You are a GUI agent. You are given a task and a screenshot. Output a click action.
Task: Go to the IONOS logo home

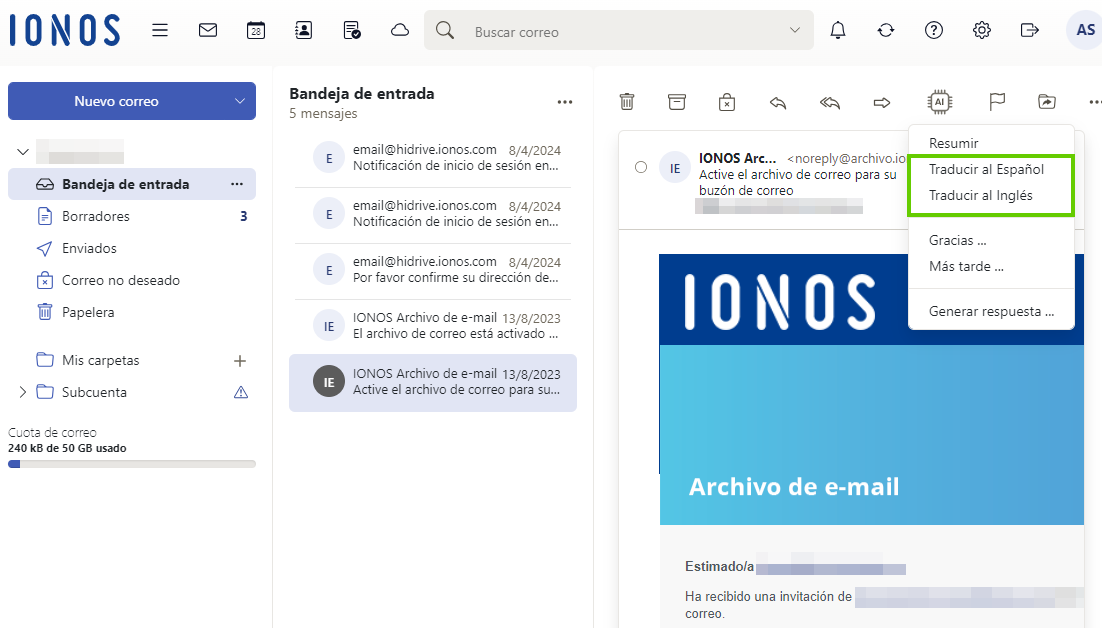pos(65,31)
